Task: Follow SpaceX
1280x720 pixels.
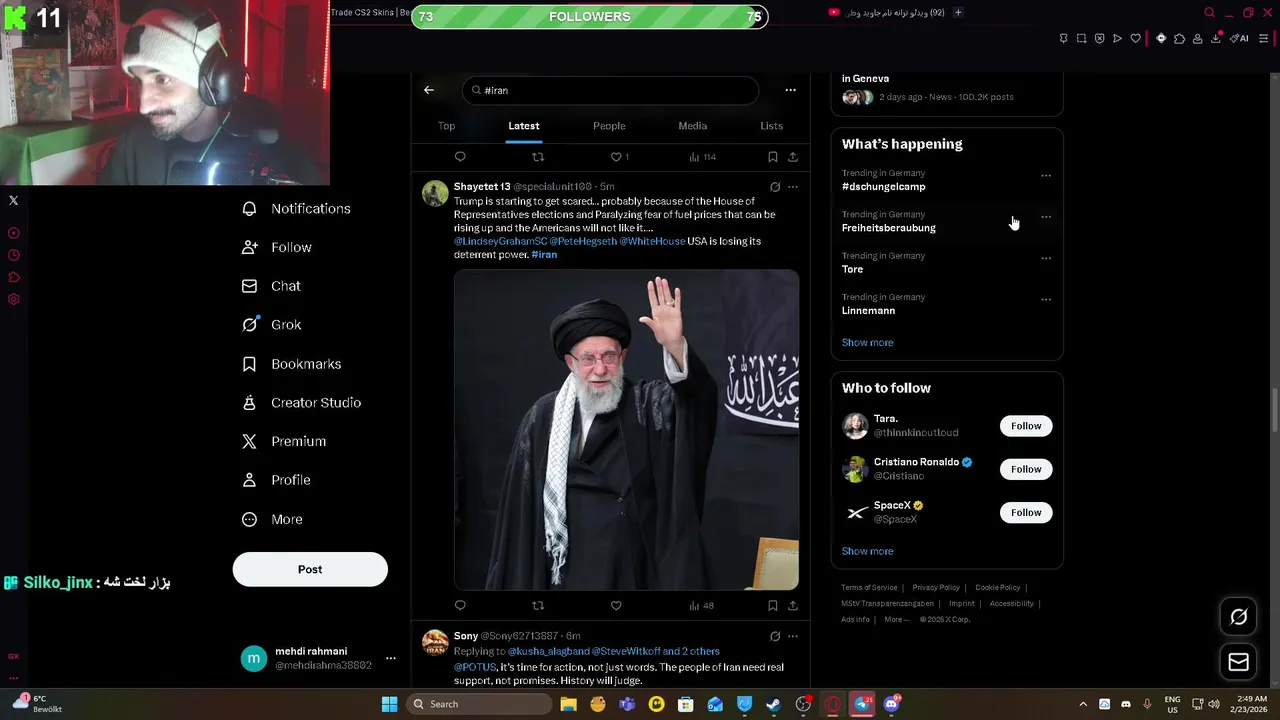Action: 1025,513
